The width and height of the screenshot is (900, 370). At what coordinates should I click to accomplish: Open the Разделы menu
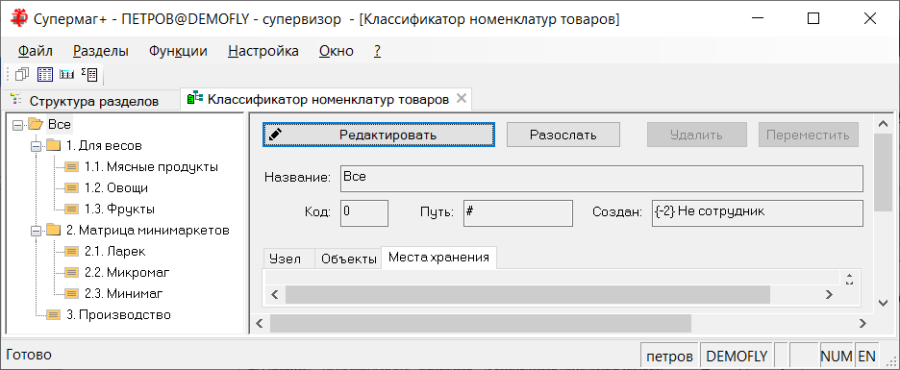pos(100,51)
